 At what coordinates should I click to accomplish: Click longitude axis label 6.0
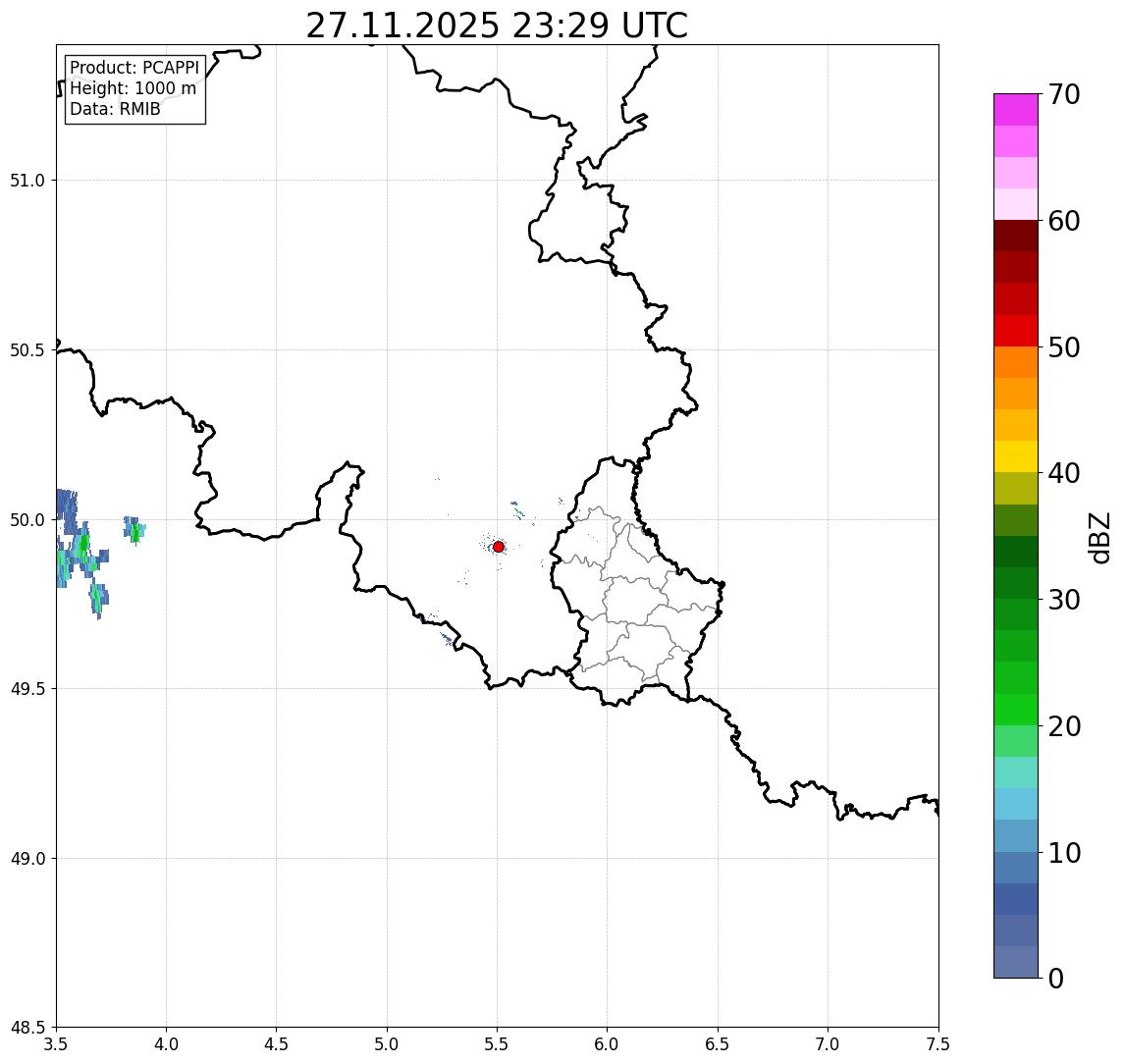coord(608,1044)
